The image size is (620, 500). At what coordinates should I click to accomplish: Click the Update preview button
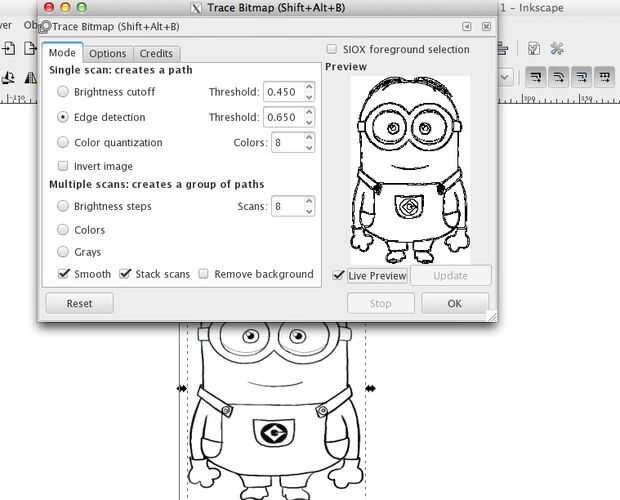pos(450,275)
